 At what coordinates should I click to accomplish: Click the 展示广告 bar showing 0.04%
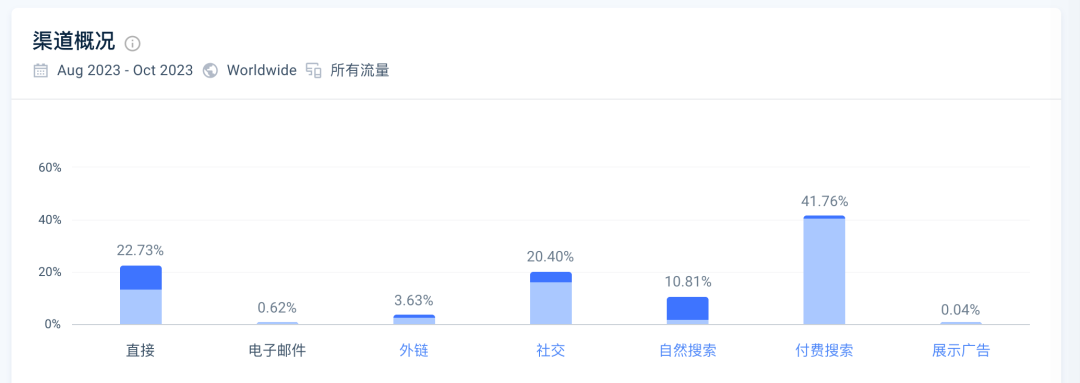[961, 323]
